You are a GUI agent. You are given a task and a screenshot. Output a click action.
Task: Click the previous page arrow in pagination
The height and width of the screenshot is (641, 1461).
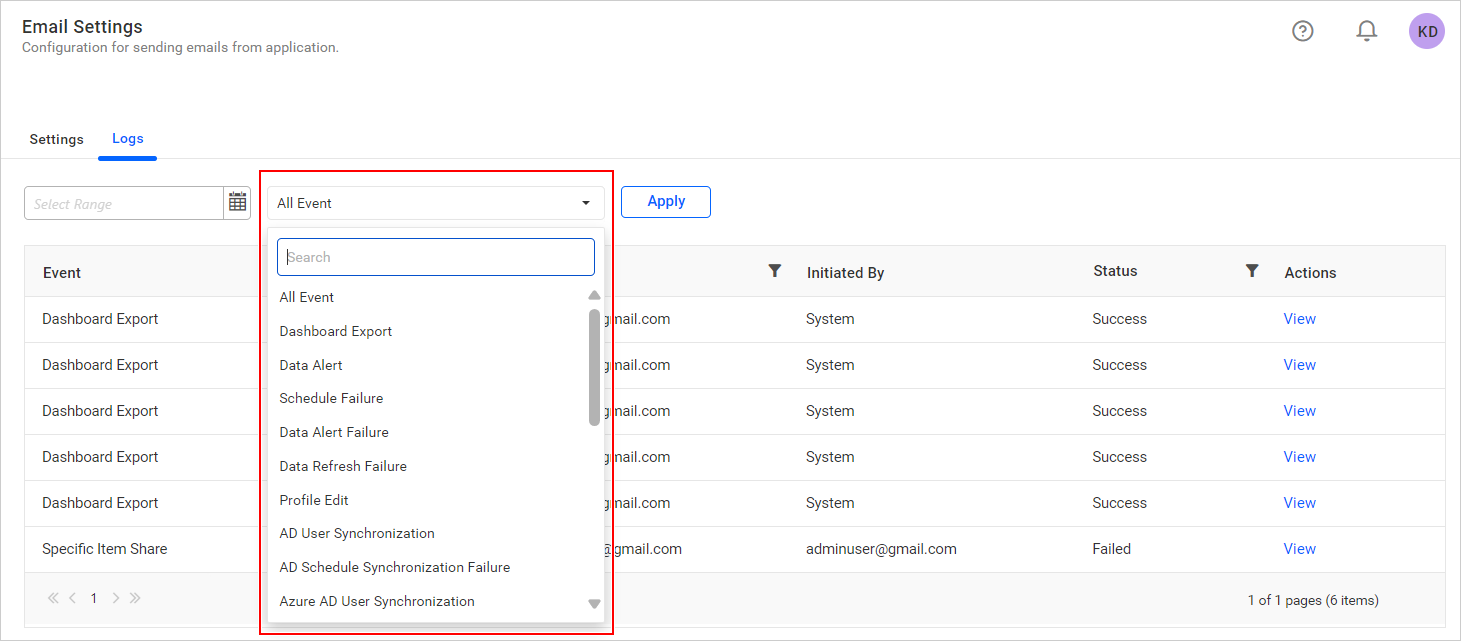pyautogui.click(x=72, y=597)
